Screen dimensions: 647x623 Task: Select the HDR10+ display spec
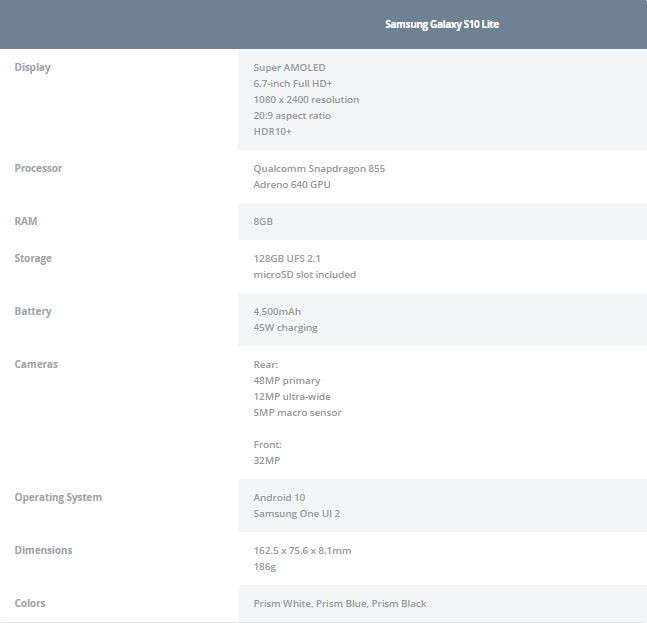pos(272,131)
